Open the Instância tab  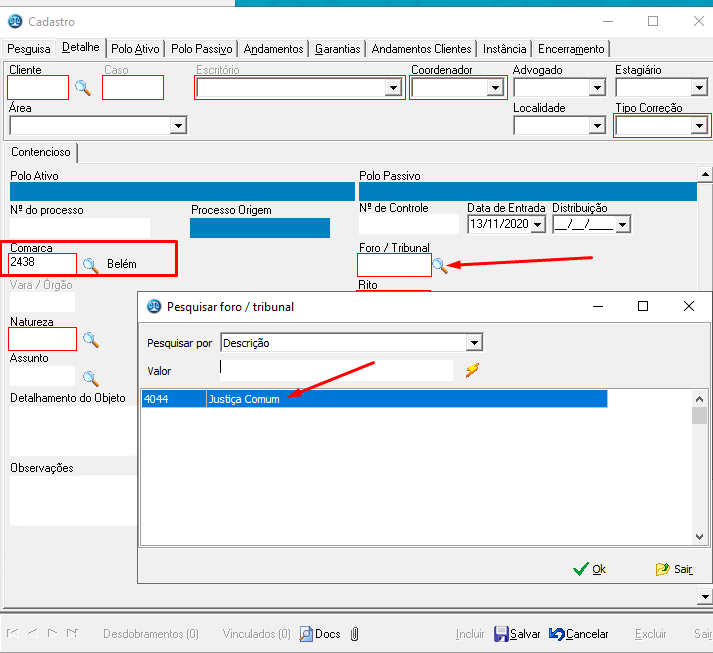(x=504, y=49)
